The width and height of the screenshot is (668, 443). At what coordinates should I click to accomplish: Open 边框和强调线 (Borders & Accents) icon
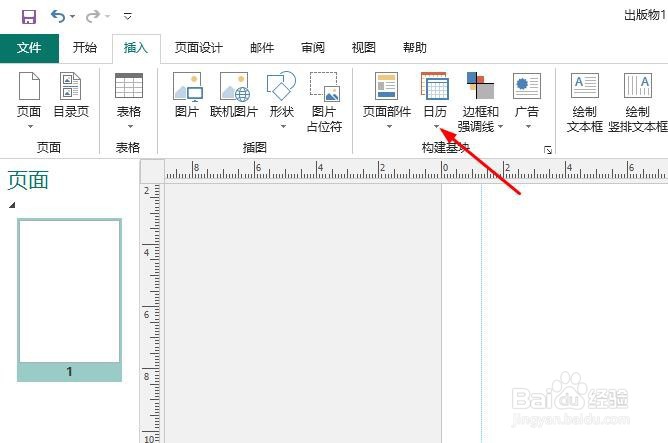(480, 86)
